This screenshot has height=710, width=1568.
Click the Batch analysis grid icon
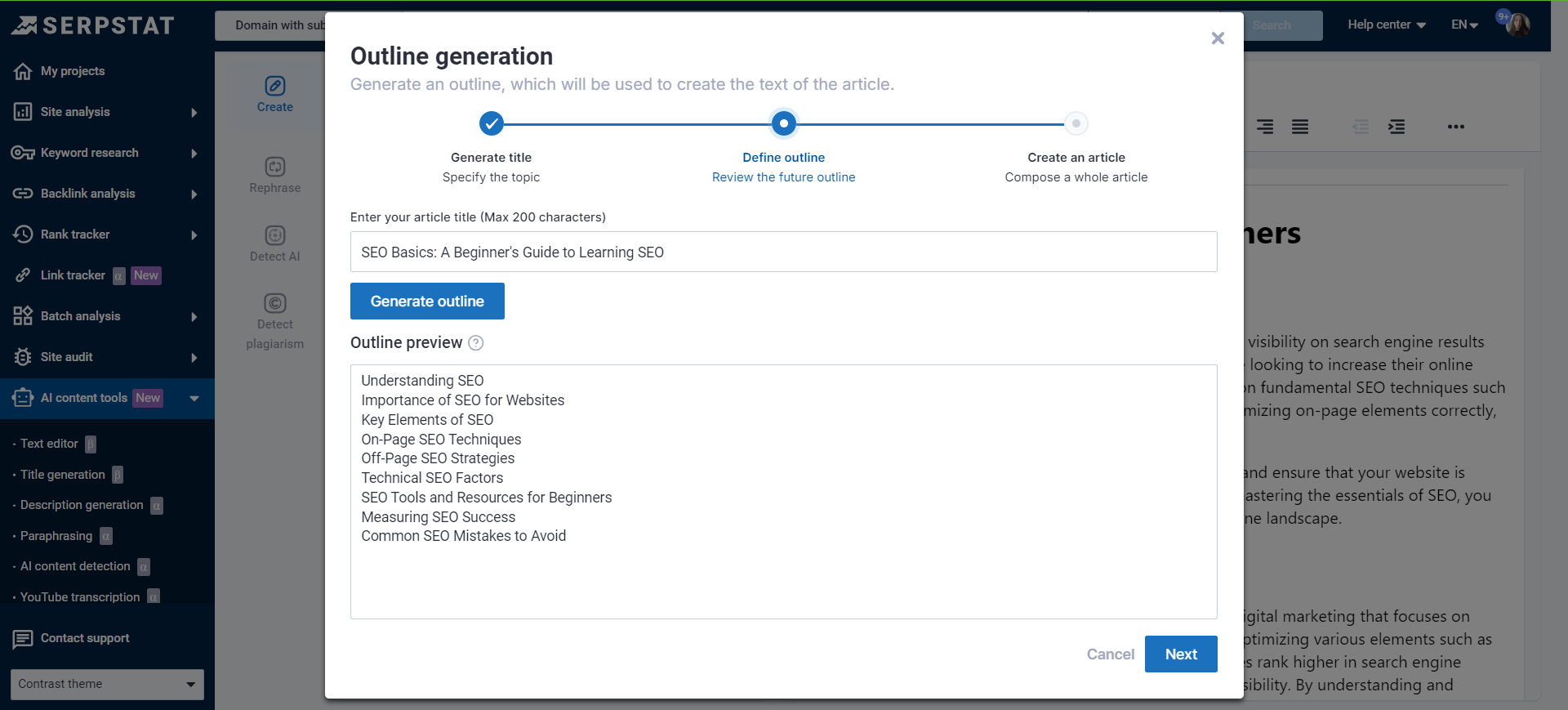(23, 316)
